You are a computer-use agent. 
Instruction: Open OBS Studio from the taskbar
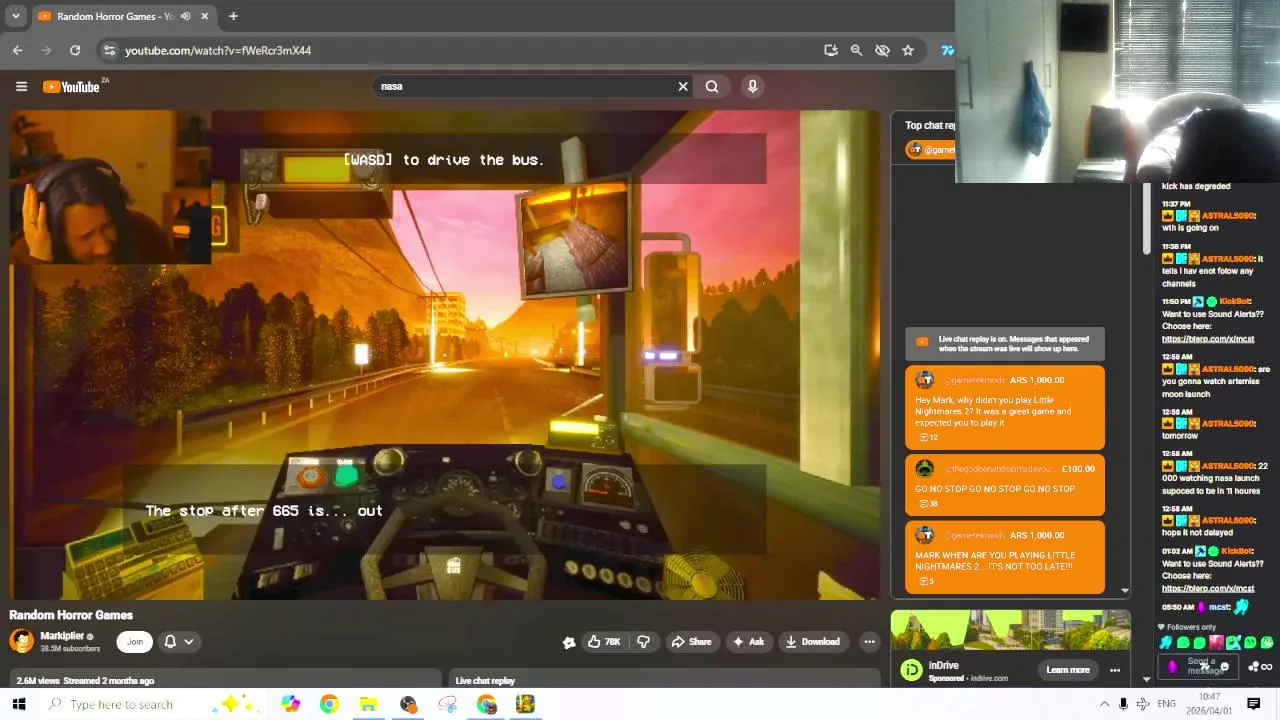[408, 704]
